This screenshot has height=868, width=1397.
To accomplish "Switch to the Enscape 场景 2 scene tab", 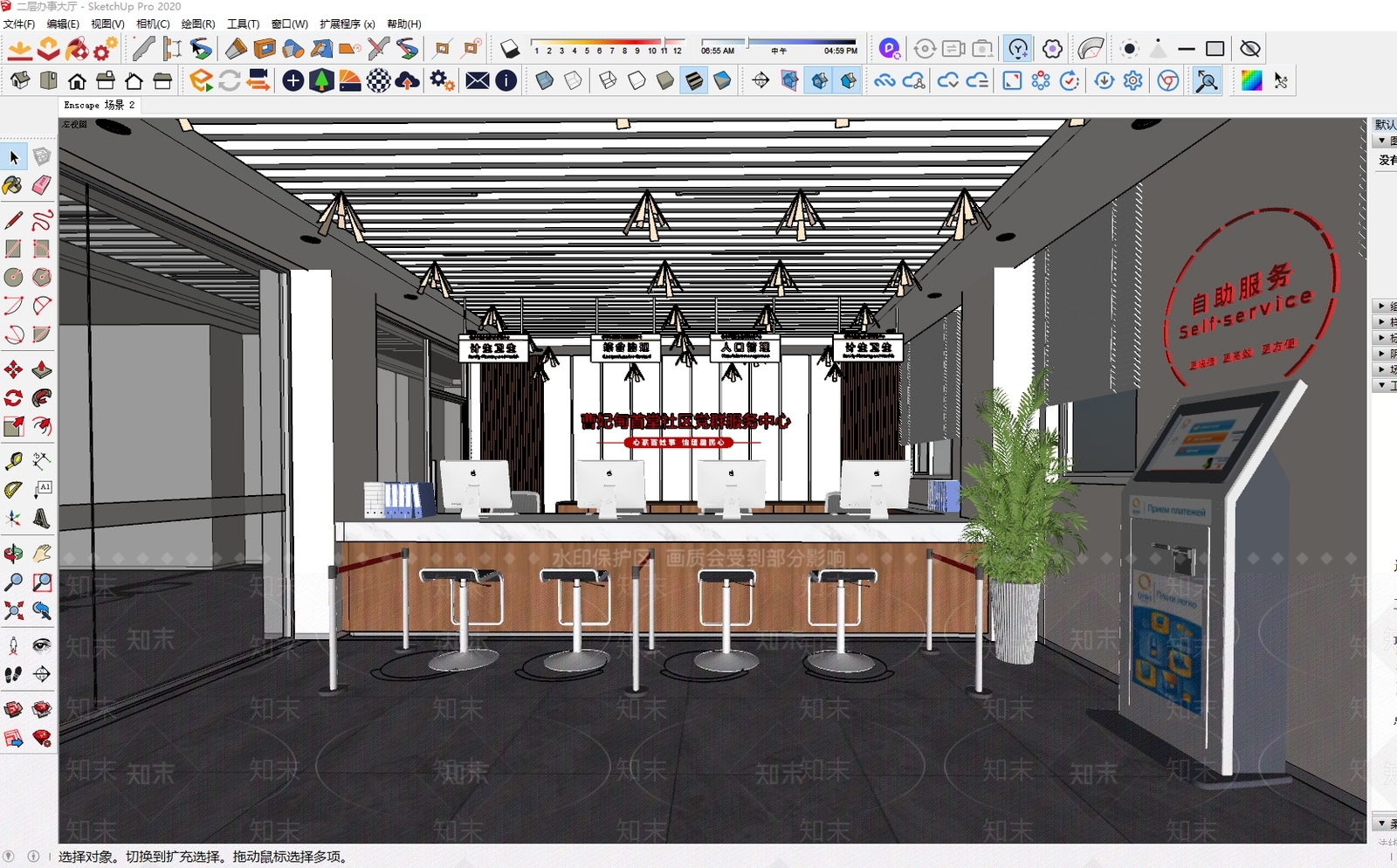I will tap(100, 105).
